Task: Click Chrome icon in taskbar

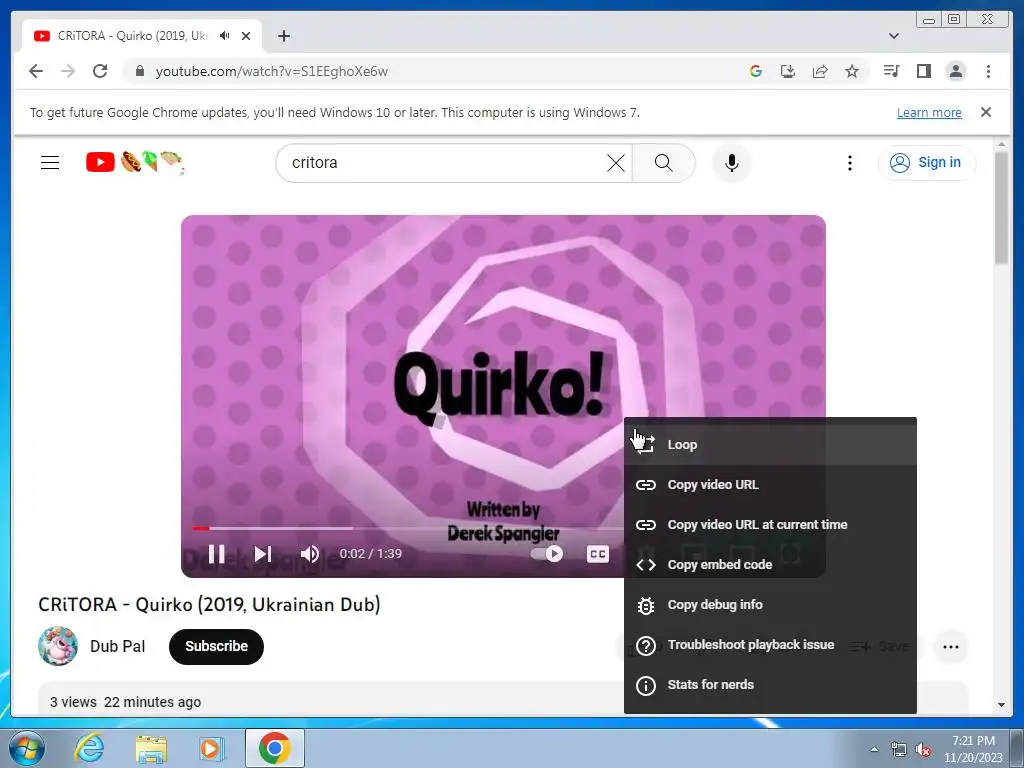Action: click(275, 748)
